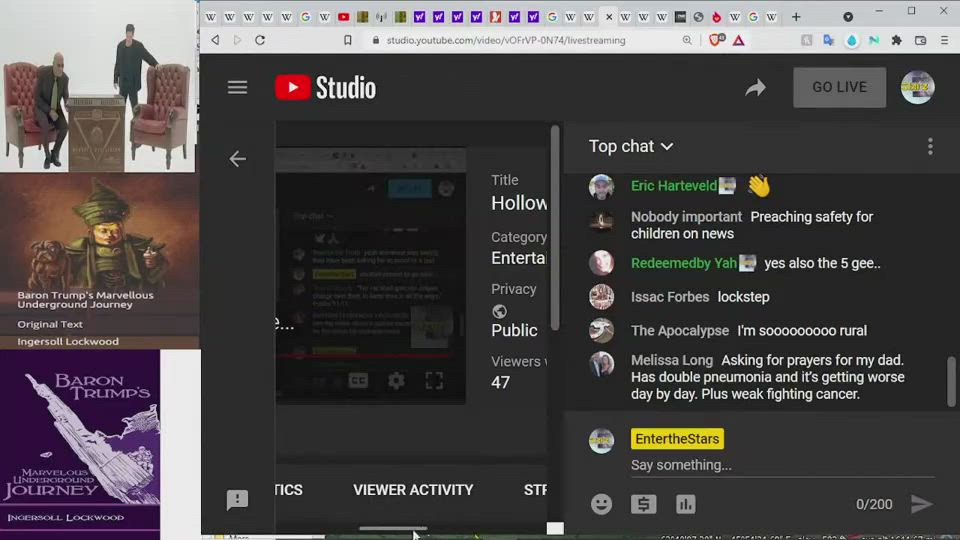Toggle fullscreen on the stream preview
Screen dimensions: 960x540
click(x=434, y=380)
